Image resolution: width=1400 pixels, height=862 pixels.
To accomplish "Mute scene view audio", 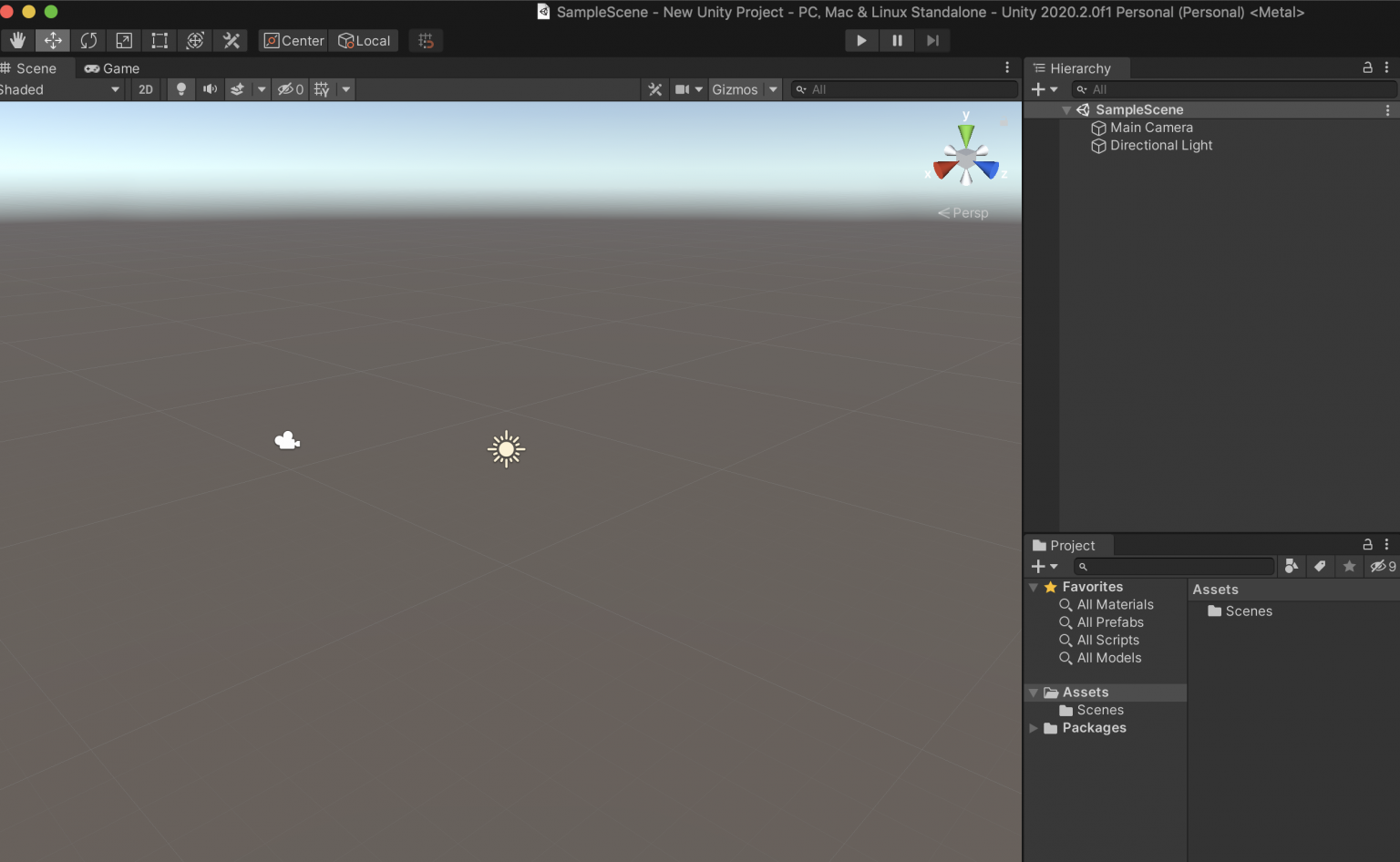I will coord(210,88).
